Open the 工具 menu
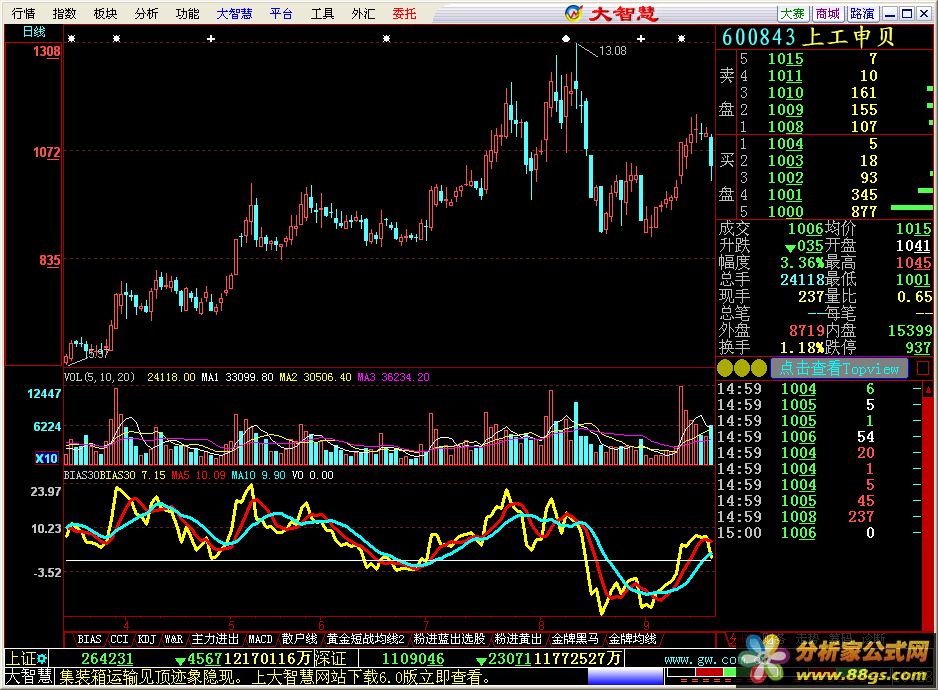 point(322,13)
